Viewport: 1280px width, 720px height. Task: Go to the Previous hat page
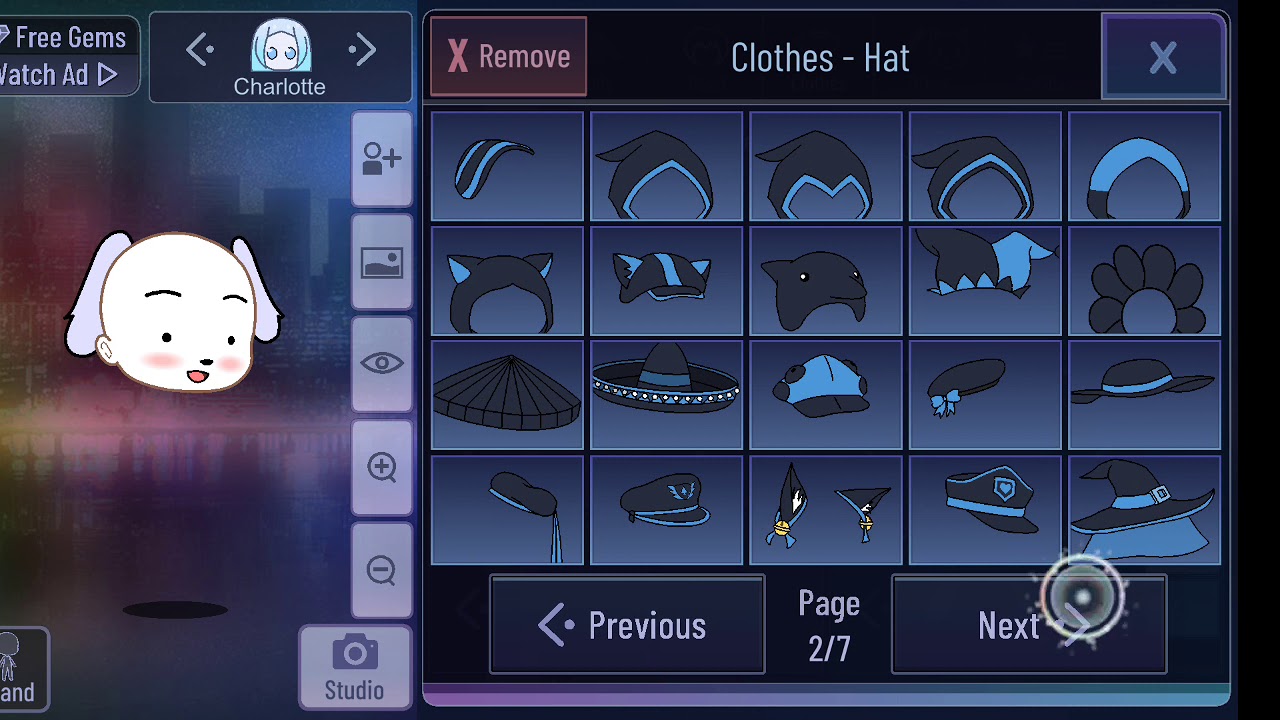pos(627,625)
